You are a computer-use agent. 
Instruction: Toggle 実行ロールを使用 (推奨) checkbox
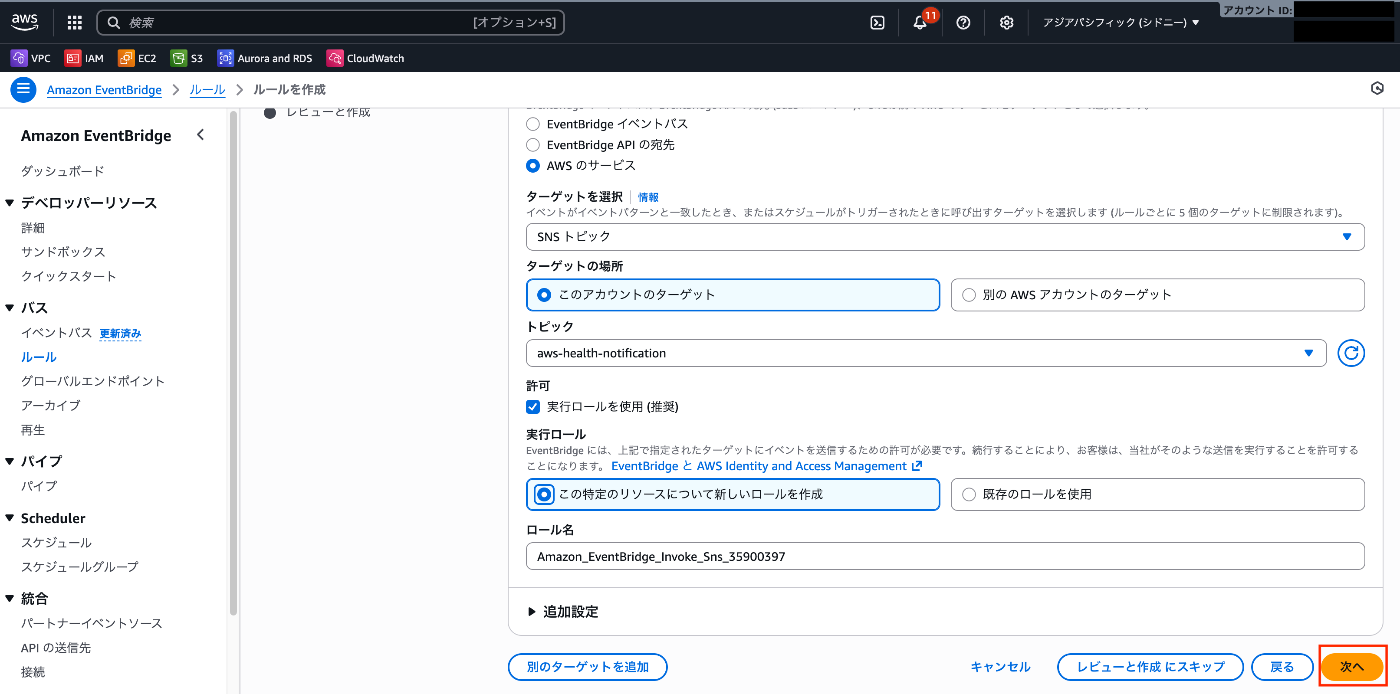point(533,407)
